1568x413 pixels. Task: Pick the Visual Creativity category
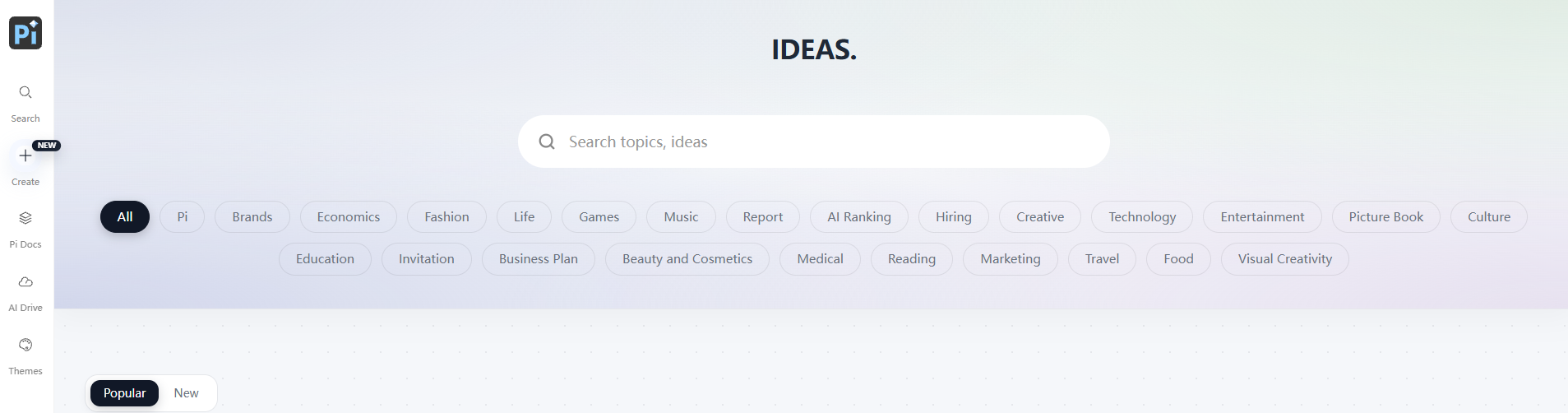tap(1285, 258)
